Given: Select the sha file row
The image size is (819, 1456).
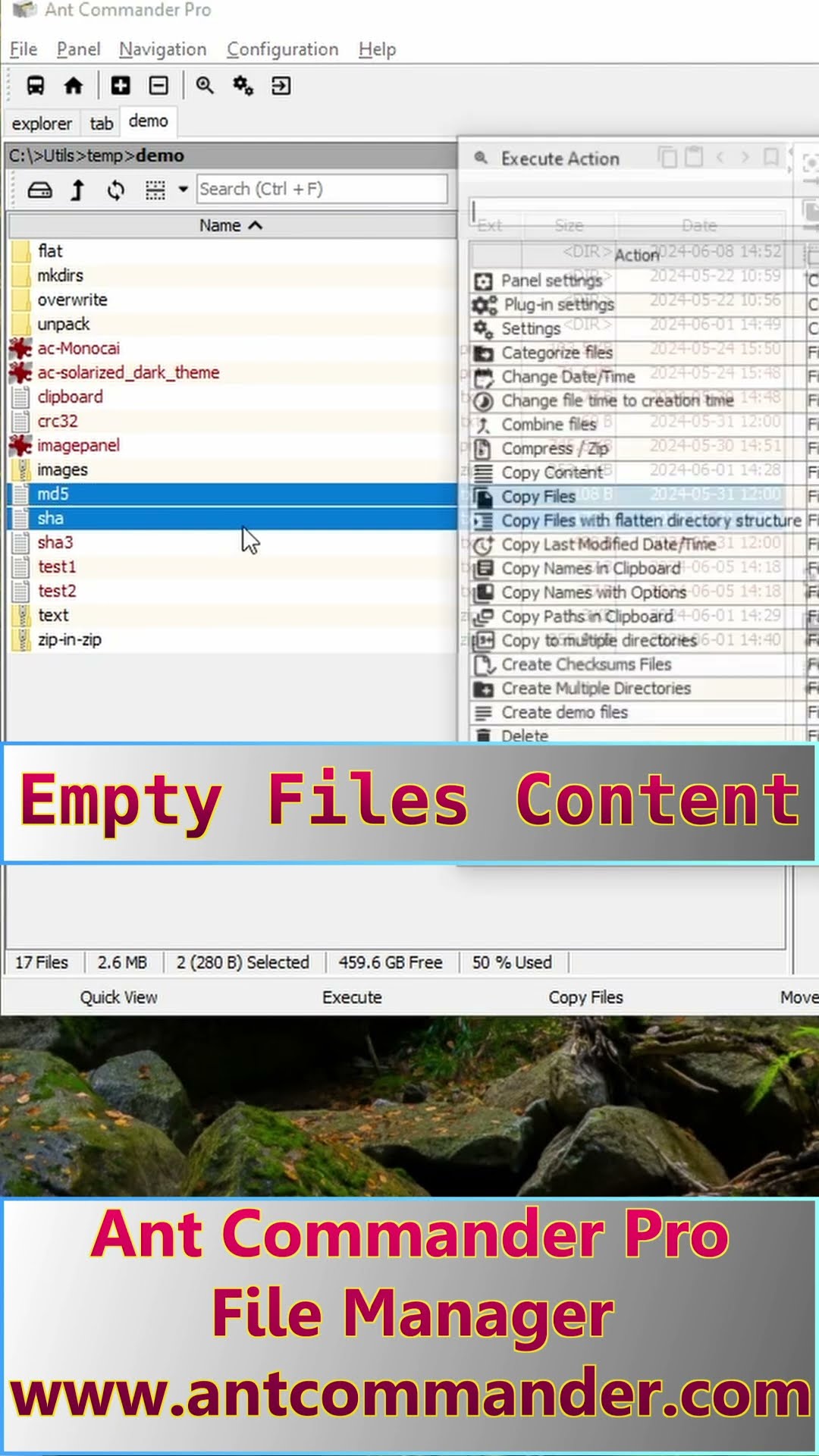Looking at the screenshot, I should click(x=231, y=518).
